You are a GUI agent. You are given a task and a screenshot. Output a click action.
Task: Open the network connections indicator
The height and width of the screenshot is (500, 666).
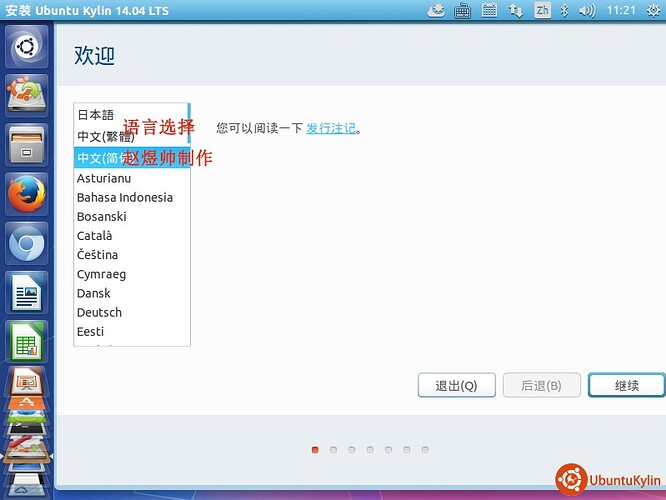[x=516, y=11]
